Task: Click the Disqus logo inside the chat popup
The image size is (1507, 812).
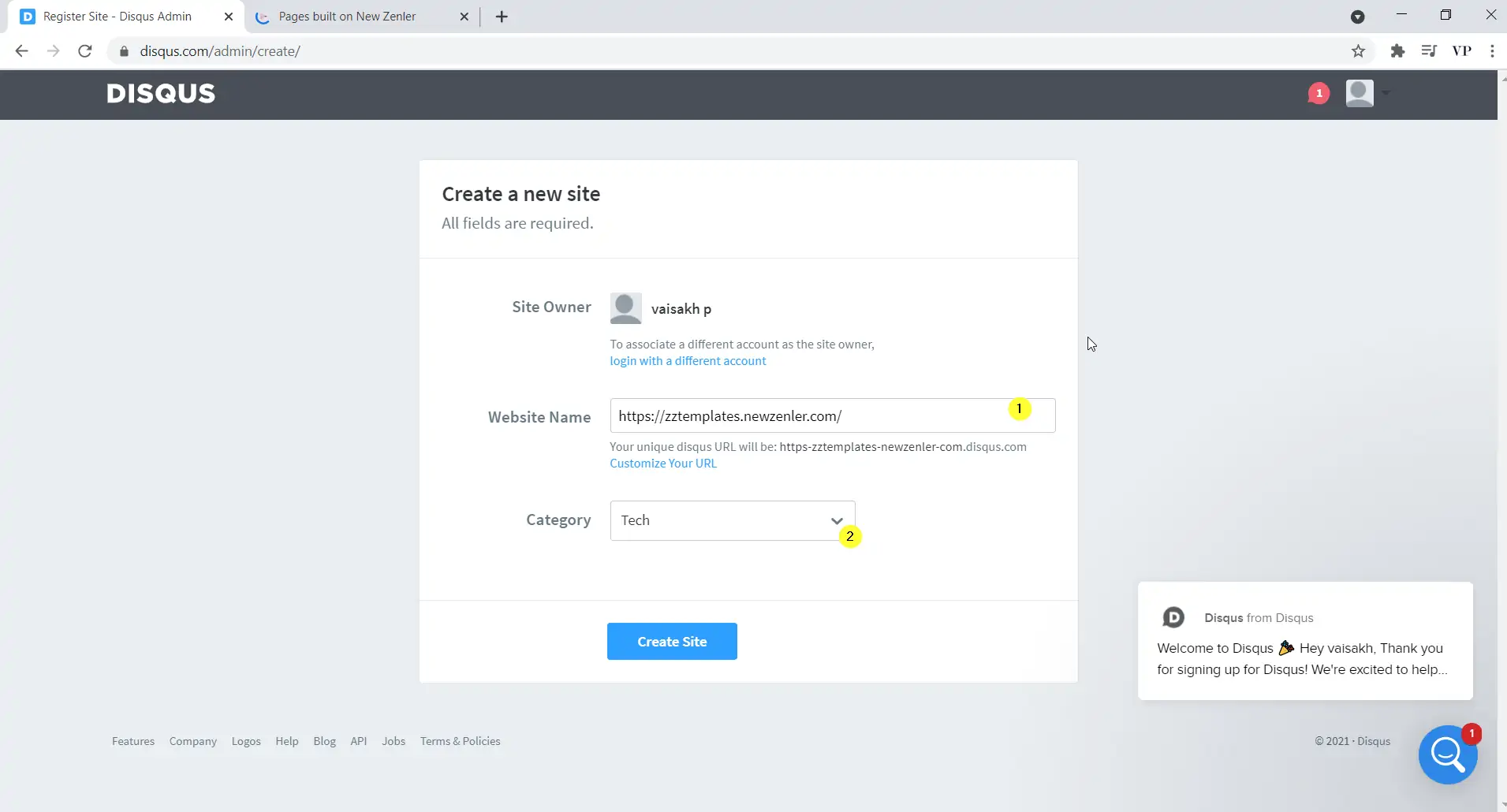Action: 1173,617
